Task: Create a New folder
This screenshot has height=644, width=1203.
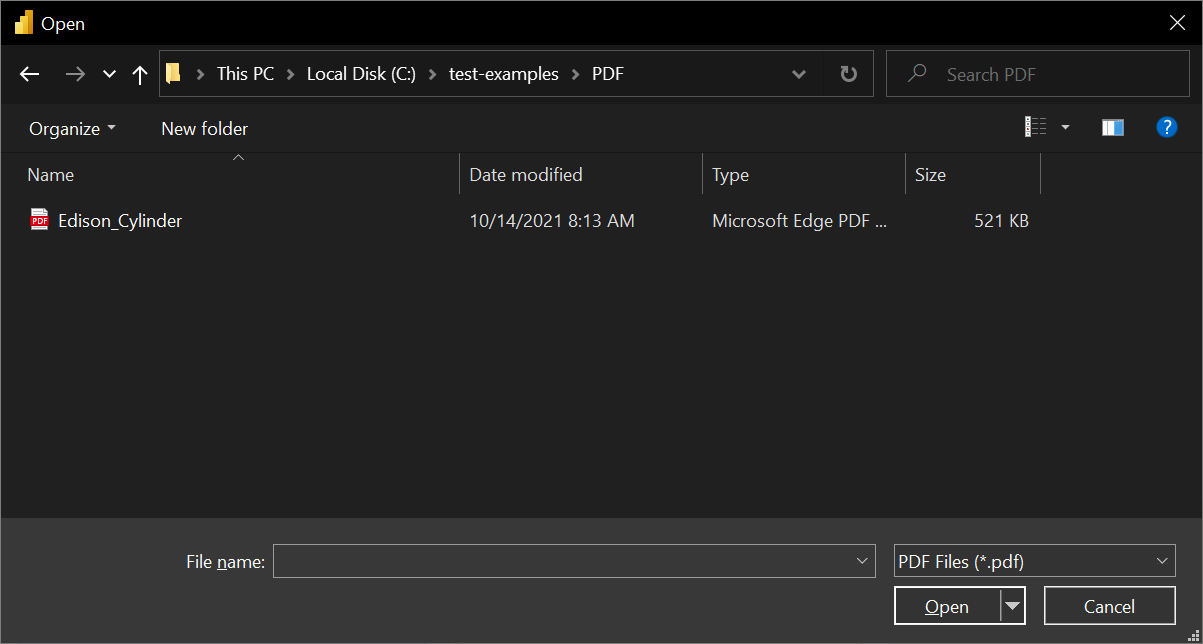Action: click(x=203, y=128)
